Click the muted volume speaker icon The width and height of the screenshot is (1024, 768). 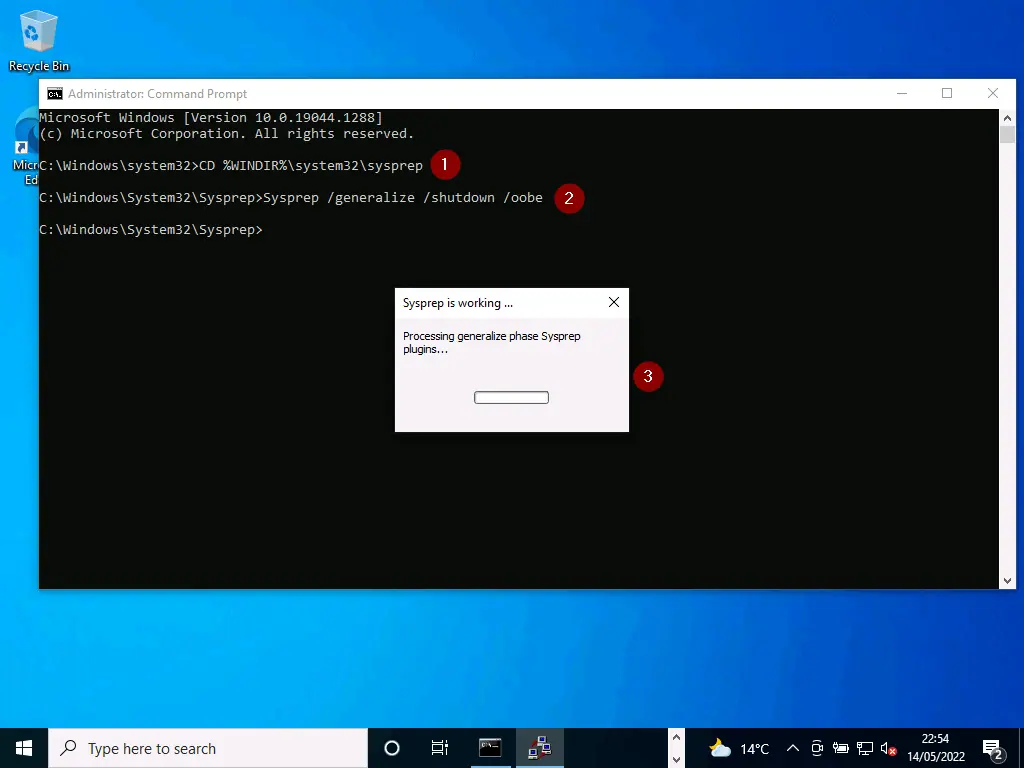[x=888, y=748]
